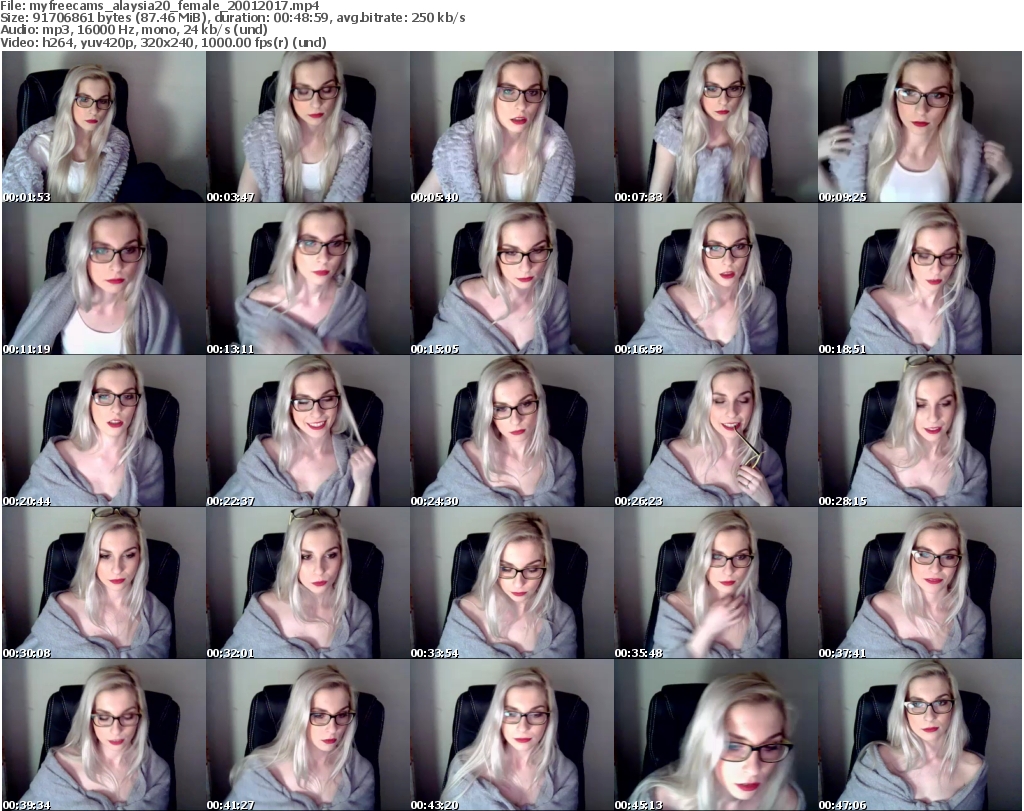Select the thumbnail frame at 00:18:51
Screen dimensions: 1024x811
tap(919, 279)
